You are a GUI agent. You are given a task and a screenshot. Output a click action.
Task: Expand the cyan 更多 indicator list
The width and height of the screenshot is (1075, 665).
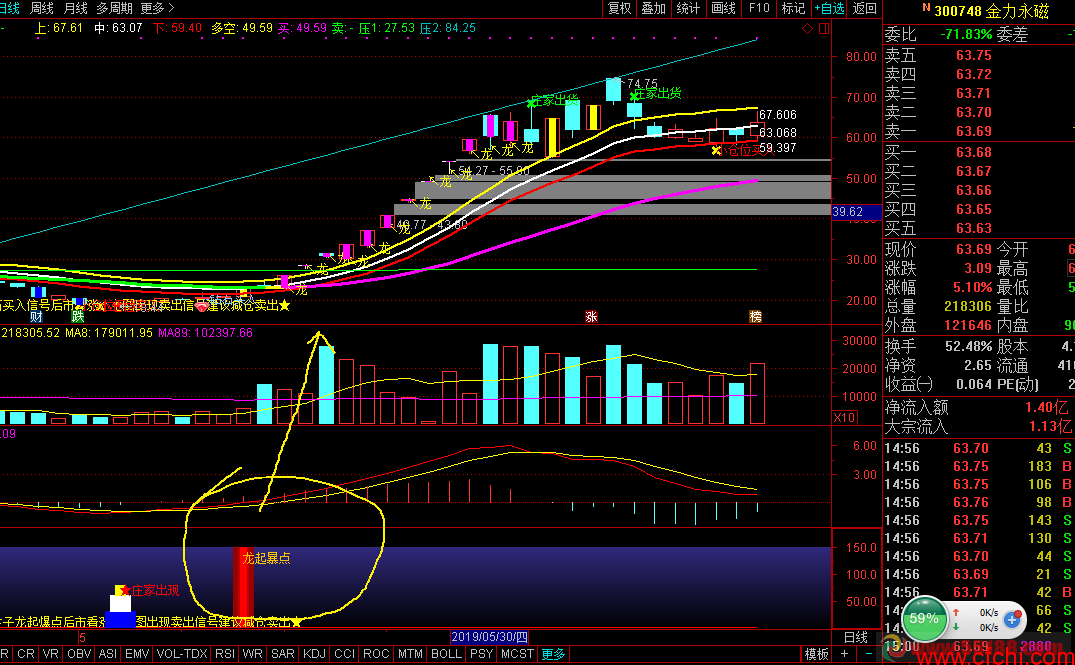point(553,654)
